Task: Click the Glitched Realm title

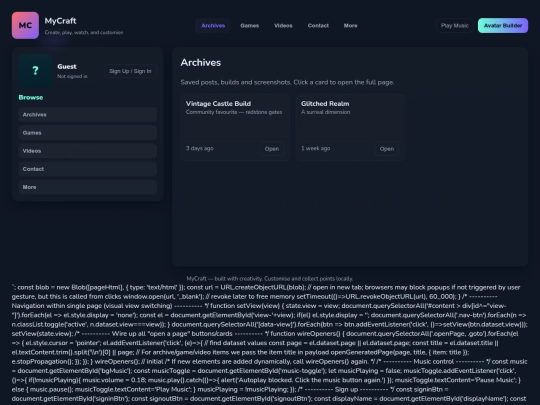Action: pyautogui.click(x=325, y=104)
